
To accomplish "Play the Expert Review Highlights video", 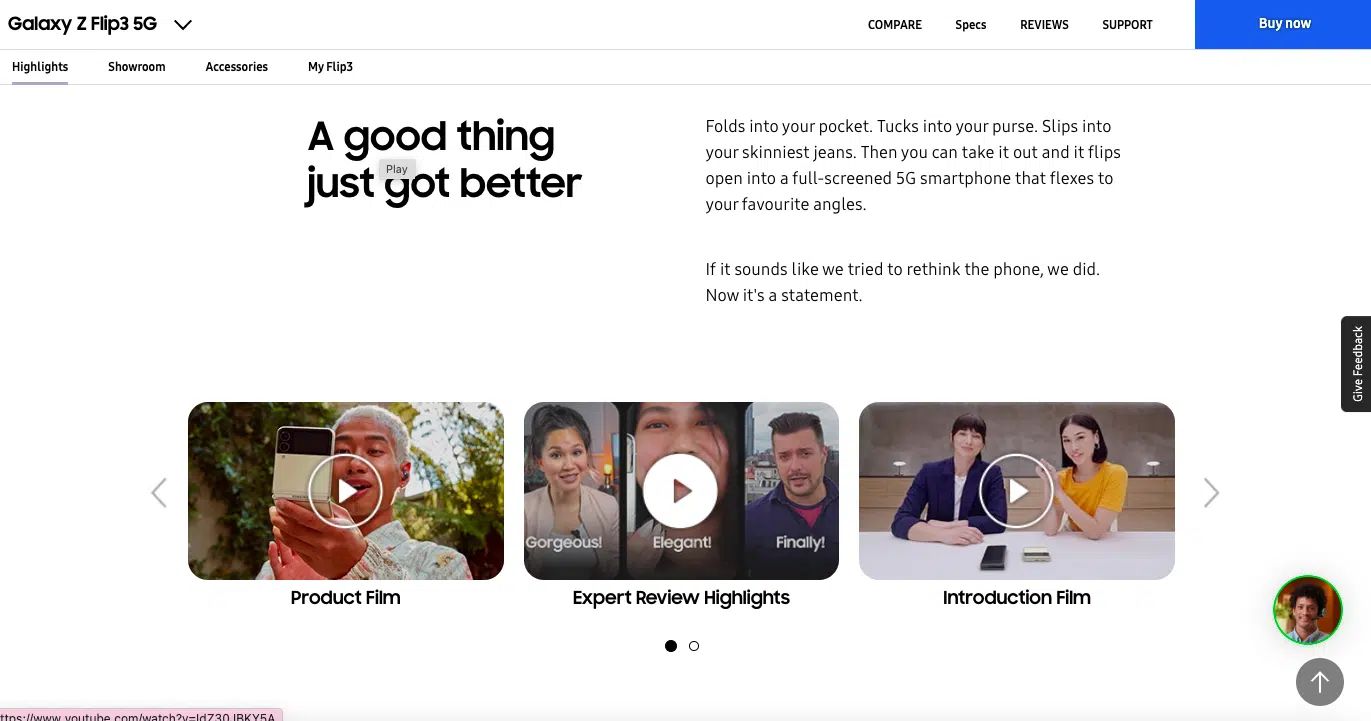I will pyautogui.click(x=681, y=491).
